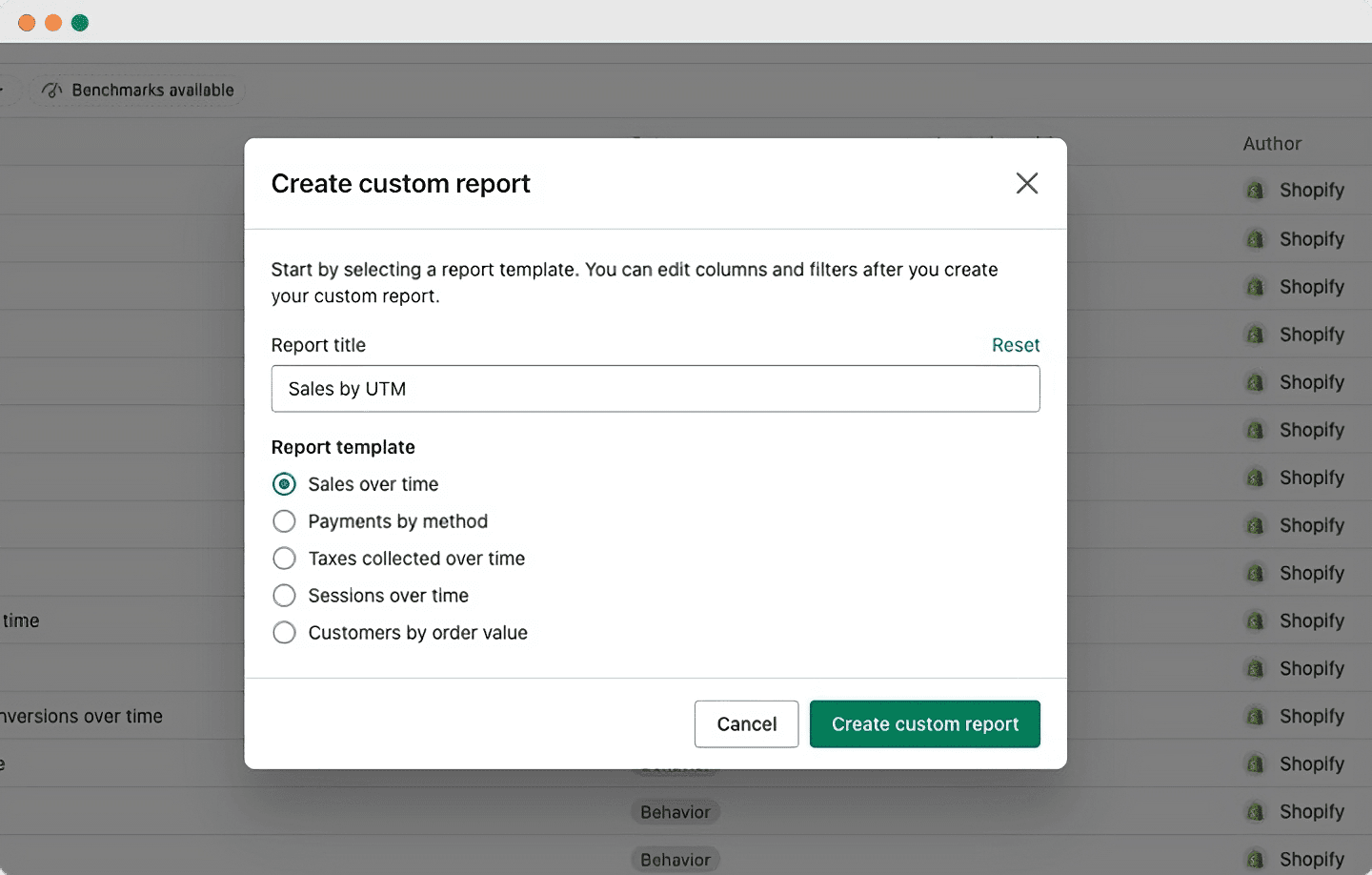Click the Shopify logo in the first author row

(1256, 191)
